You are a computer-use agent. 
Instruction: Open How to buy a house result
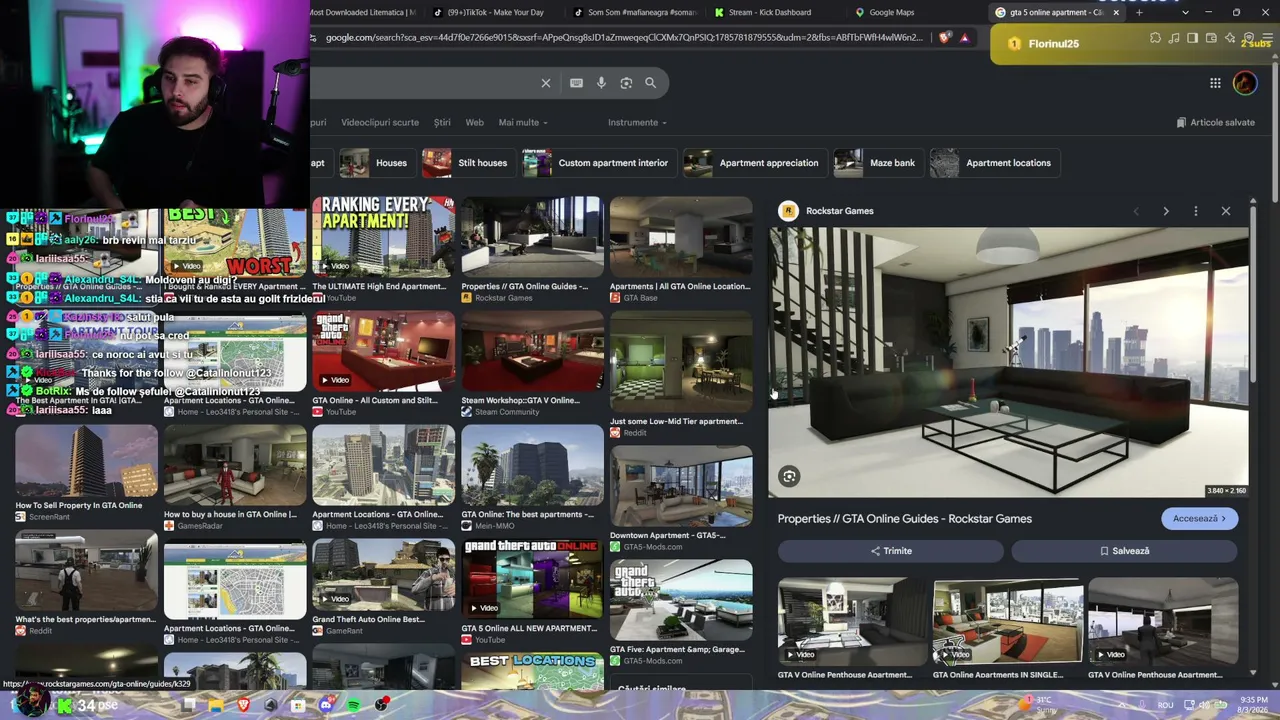(235, 466)
